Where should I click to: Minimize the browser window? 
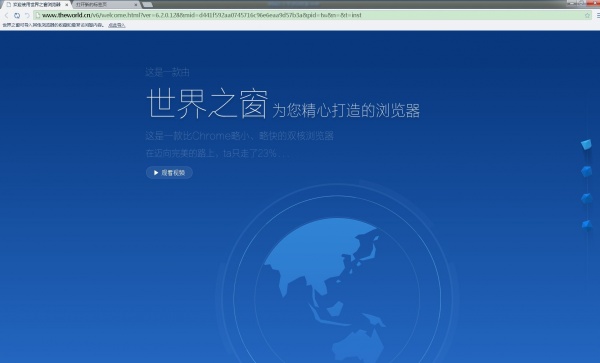coord(571,3)
